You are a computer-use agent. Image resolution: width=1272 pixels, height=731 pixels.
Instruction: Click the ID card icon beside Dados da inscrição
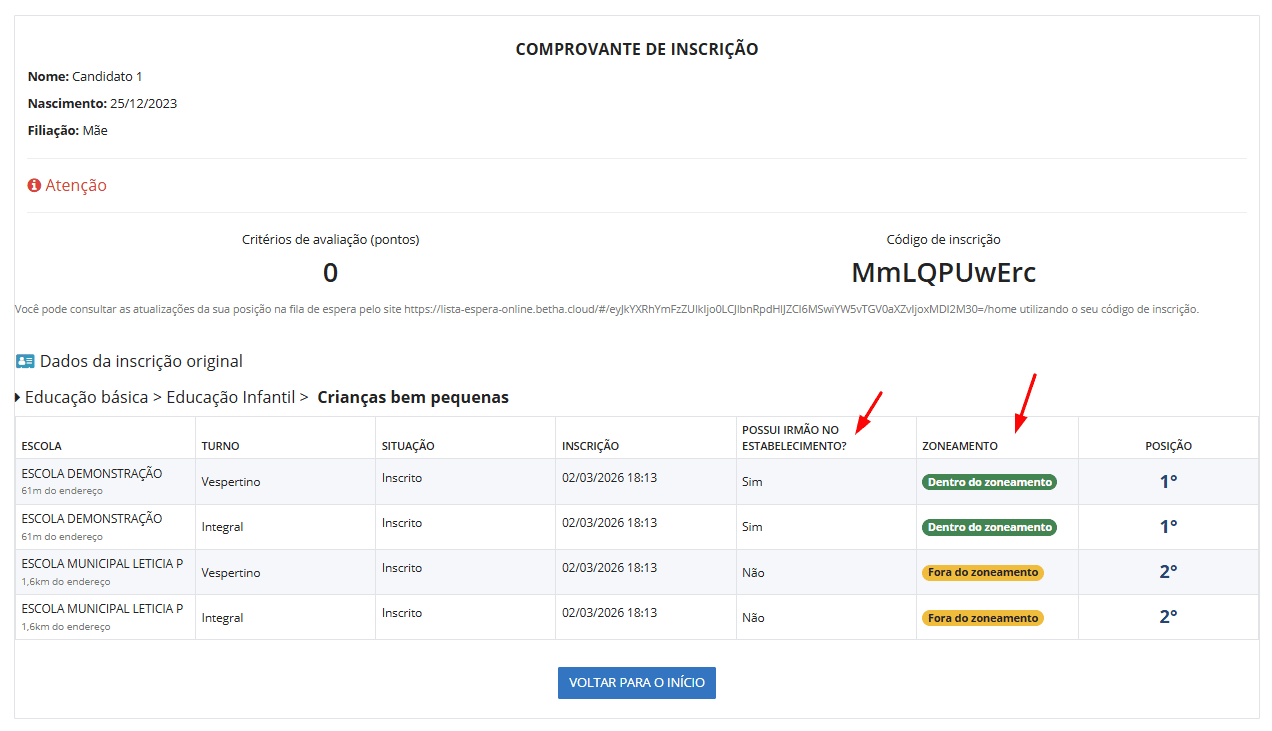coord(25,361)
